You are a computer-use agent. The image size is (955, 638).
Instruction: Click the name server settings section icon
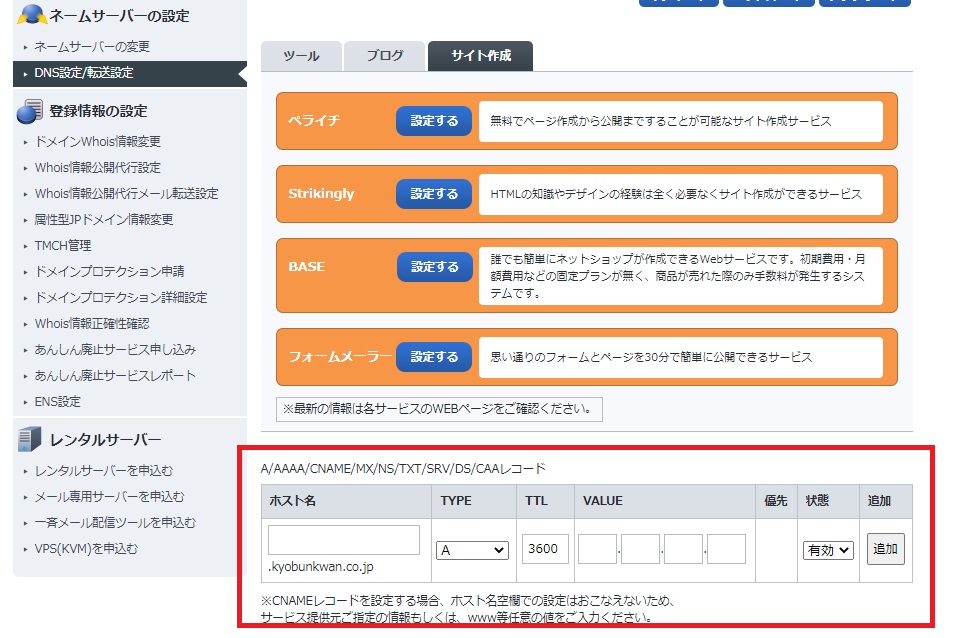coord(31,15)
